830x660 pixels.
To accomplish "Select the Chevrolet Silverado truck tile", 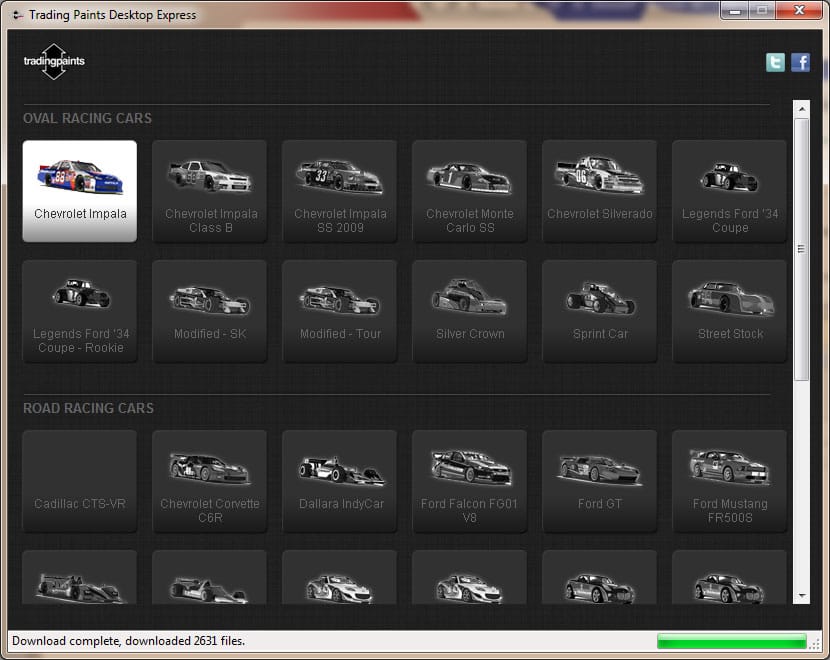I will pyautogui.click(x=600, y=191).
